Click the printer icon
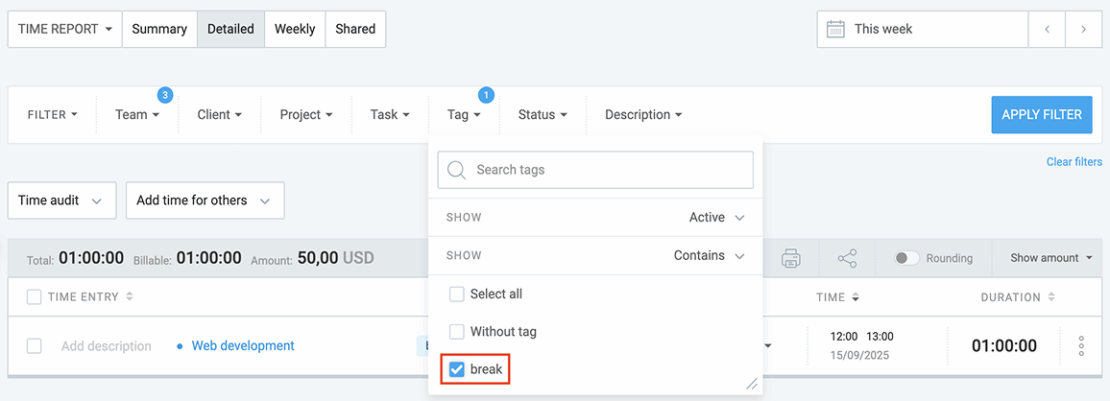1110x401 pixels. 790,258
